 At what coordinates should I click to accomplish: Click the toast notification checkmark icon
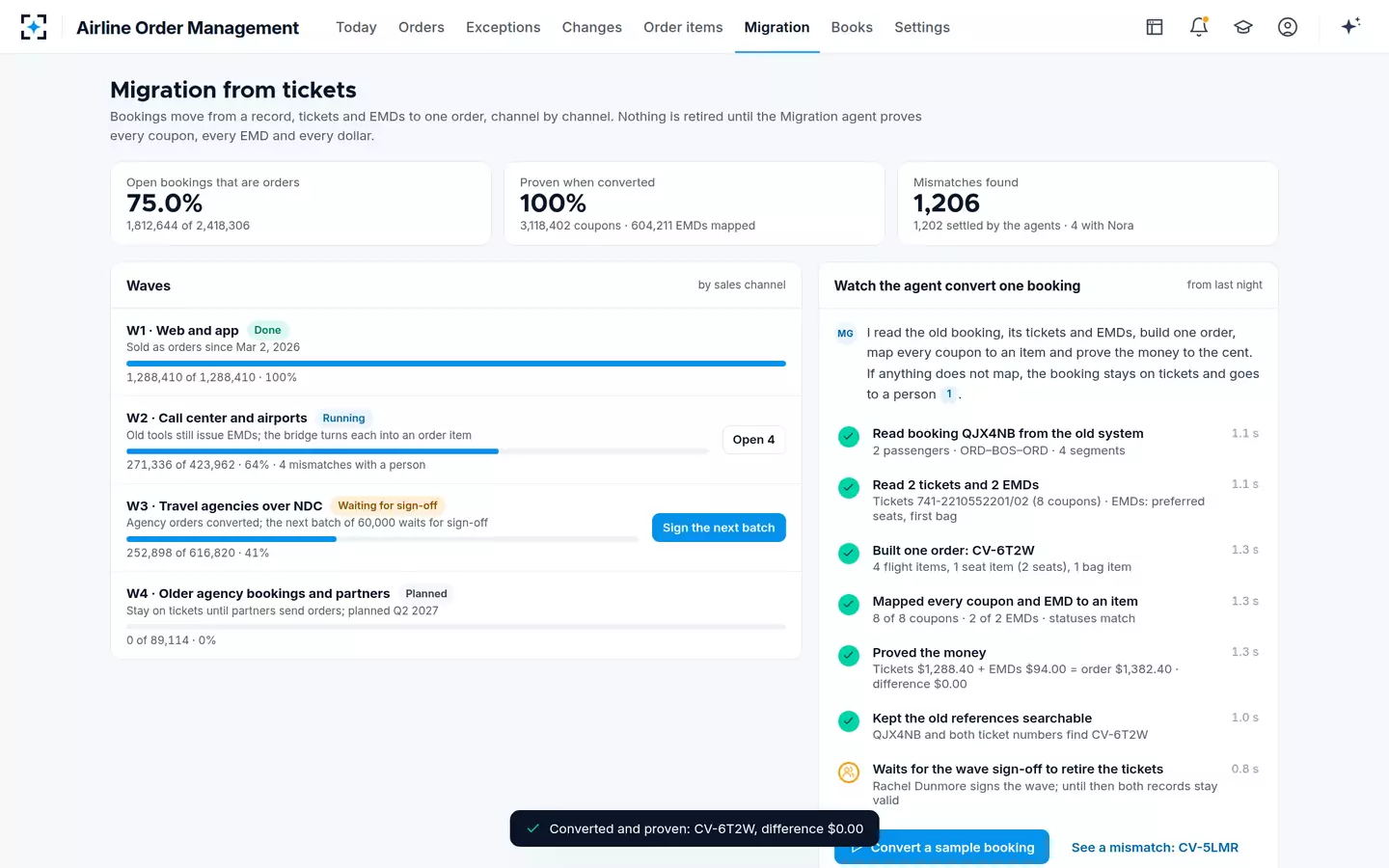pyautogui.click(x=532, y=828)
